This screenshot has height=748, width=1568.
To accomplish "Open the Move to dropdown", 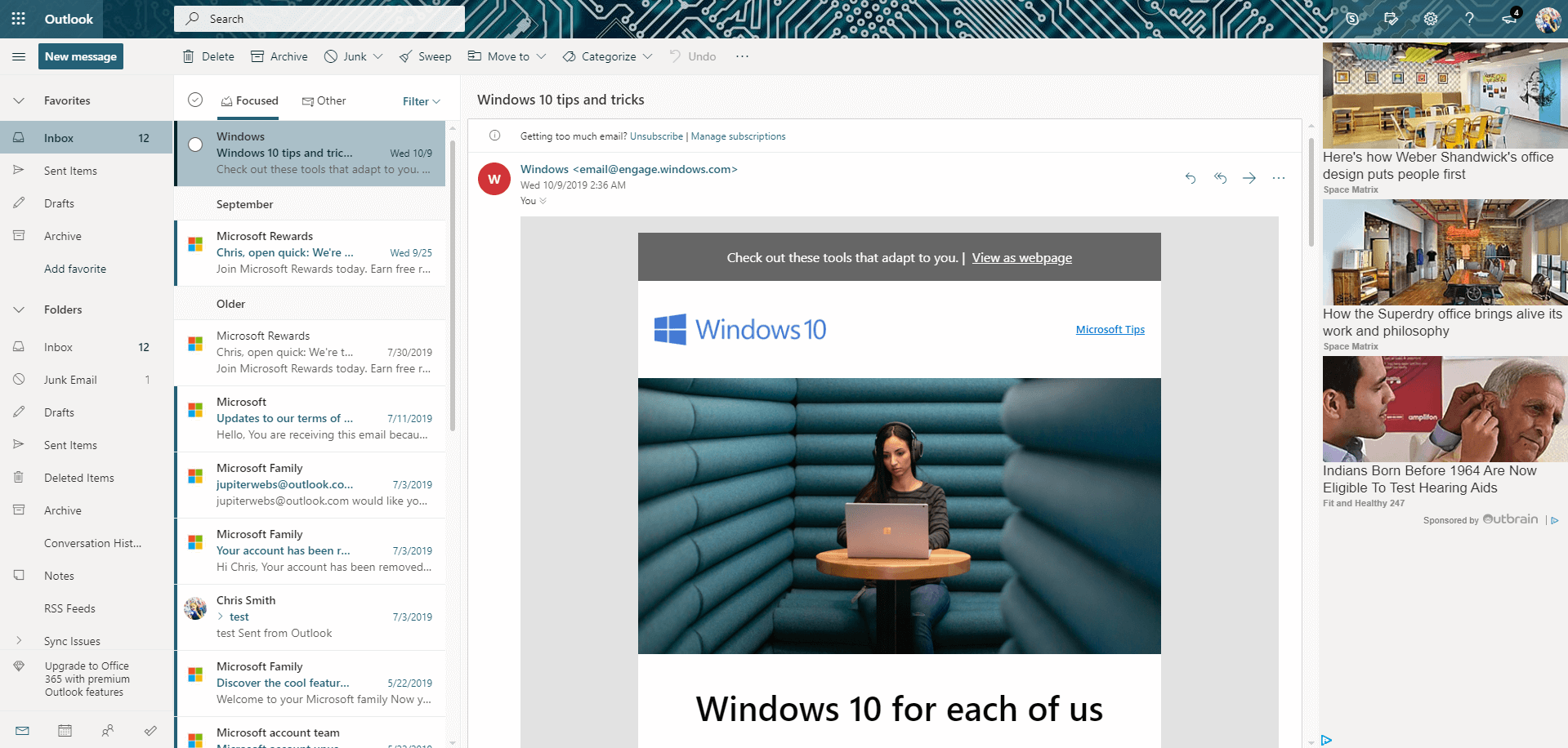I will [x=507, y=56].
